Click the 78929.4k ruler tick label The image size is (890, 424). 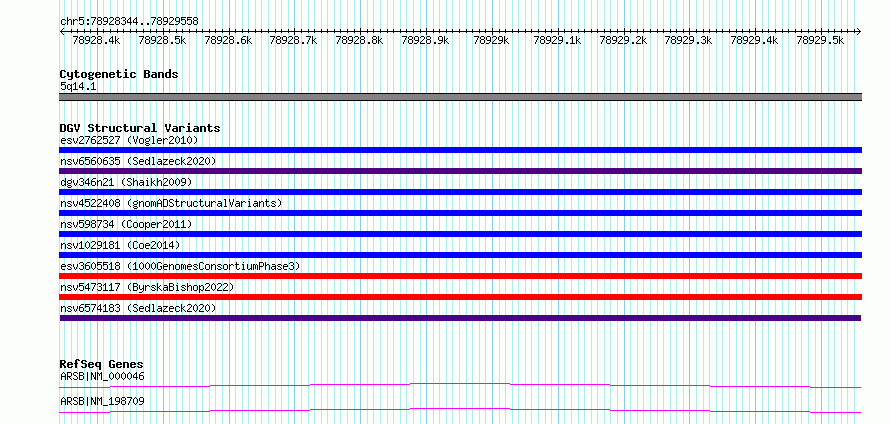(x=754, y=40)
